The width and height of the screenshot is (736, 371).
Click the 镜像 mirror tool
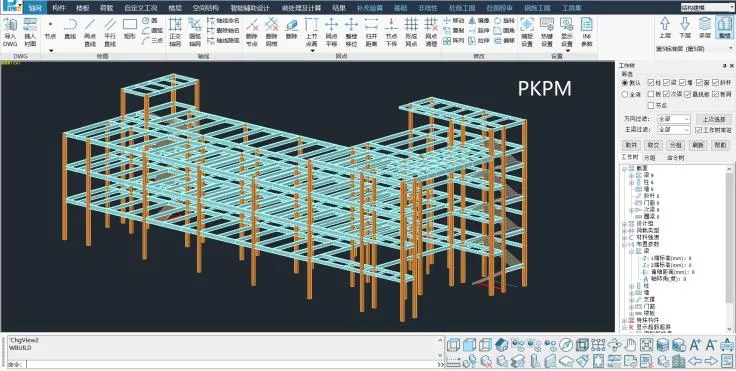tap(479, 21)
